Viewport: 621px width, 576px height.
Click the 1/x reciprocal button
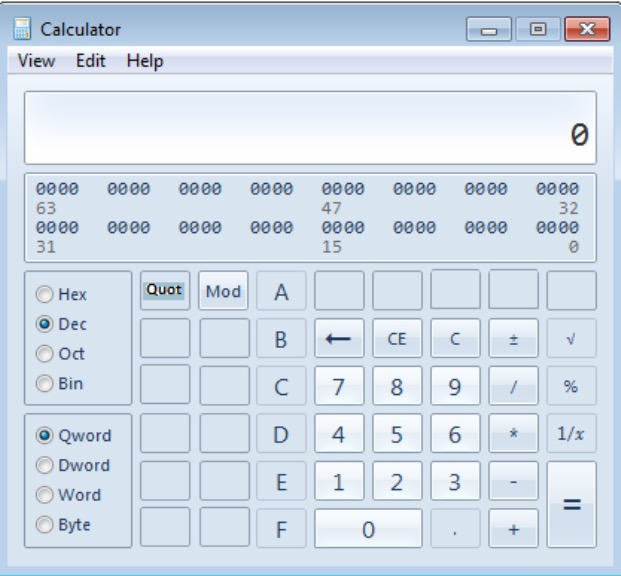[x=571, y=433]
